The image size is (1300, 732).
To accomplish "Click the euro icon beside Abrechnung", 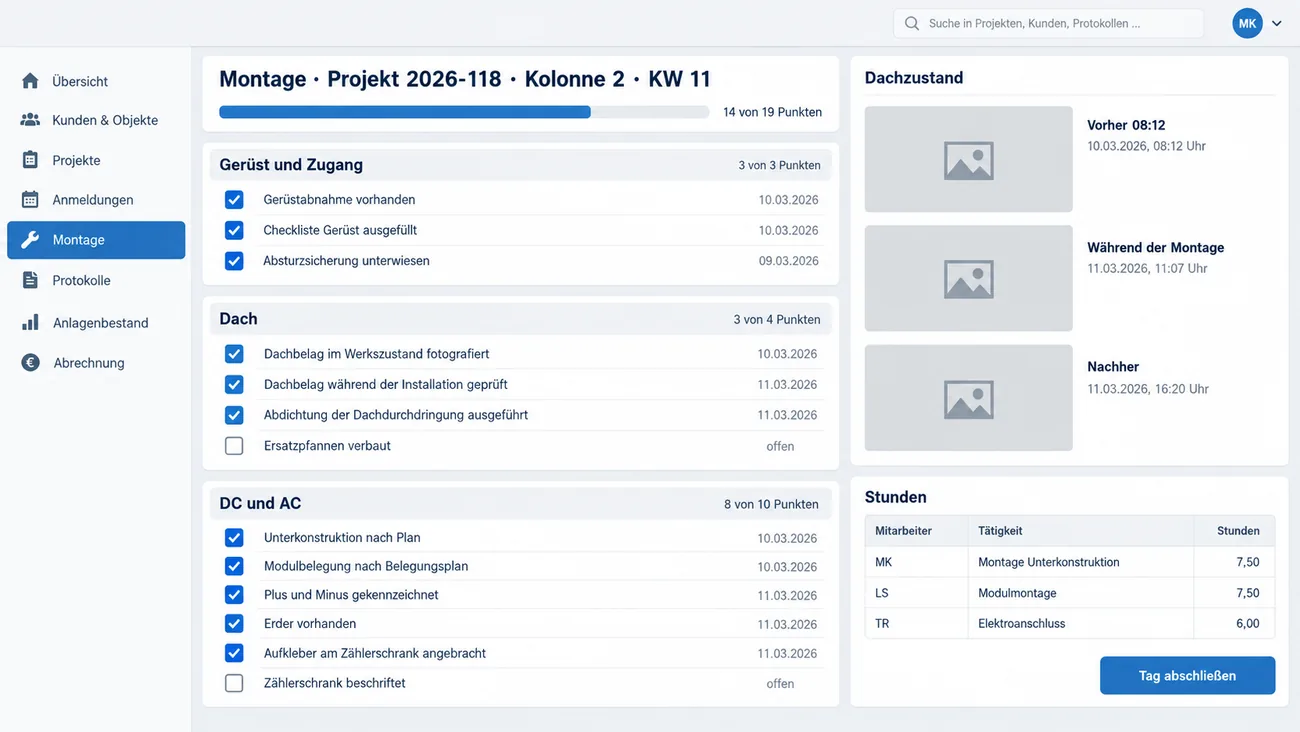I will click(30, 363).
